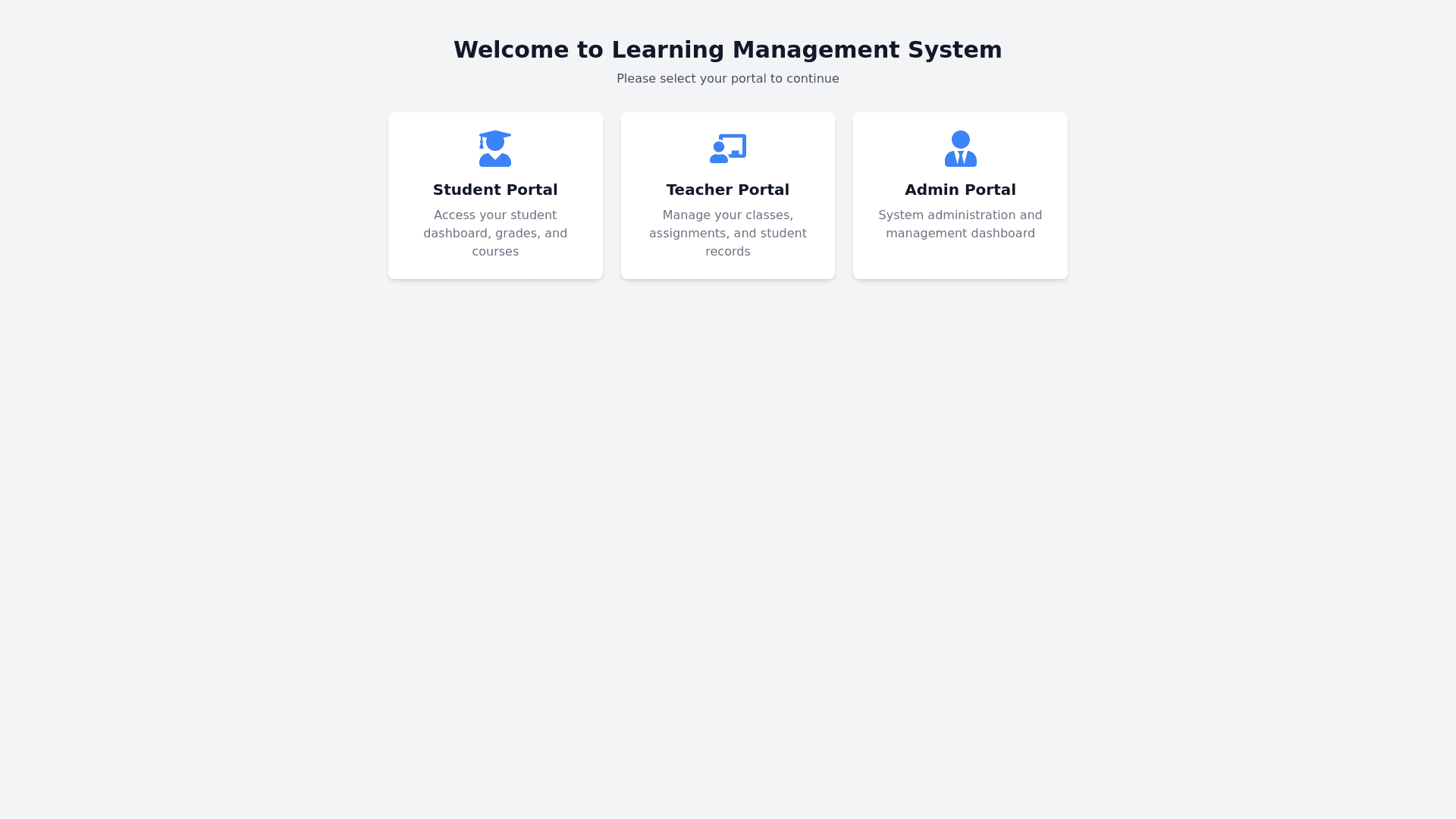This screenshot has width=1456, height=819.
Task: Click the 'dashboard, grades, and' text line
Action: [x=495, y=234]
